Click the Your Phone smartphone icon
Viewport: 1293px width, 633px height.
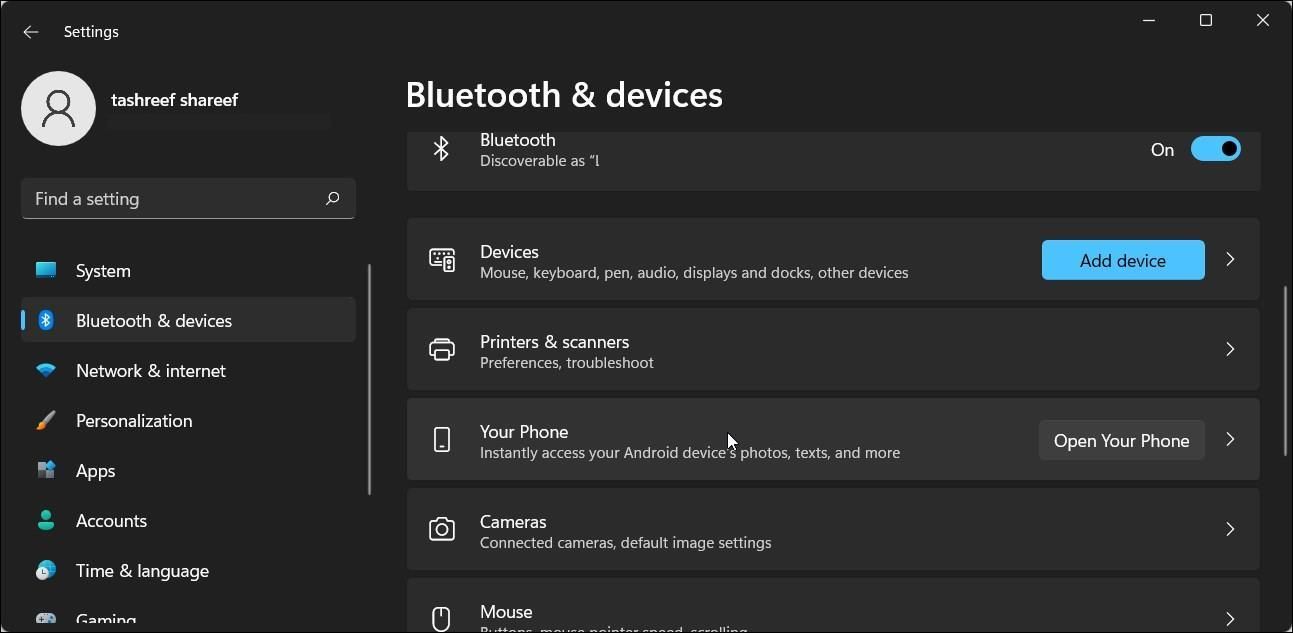pos(441,440)
